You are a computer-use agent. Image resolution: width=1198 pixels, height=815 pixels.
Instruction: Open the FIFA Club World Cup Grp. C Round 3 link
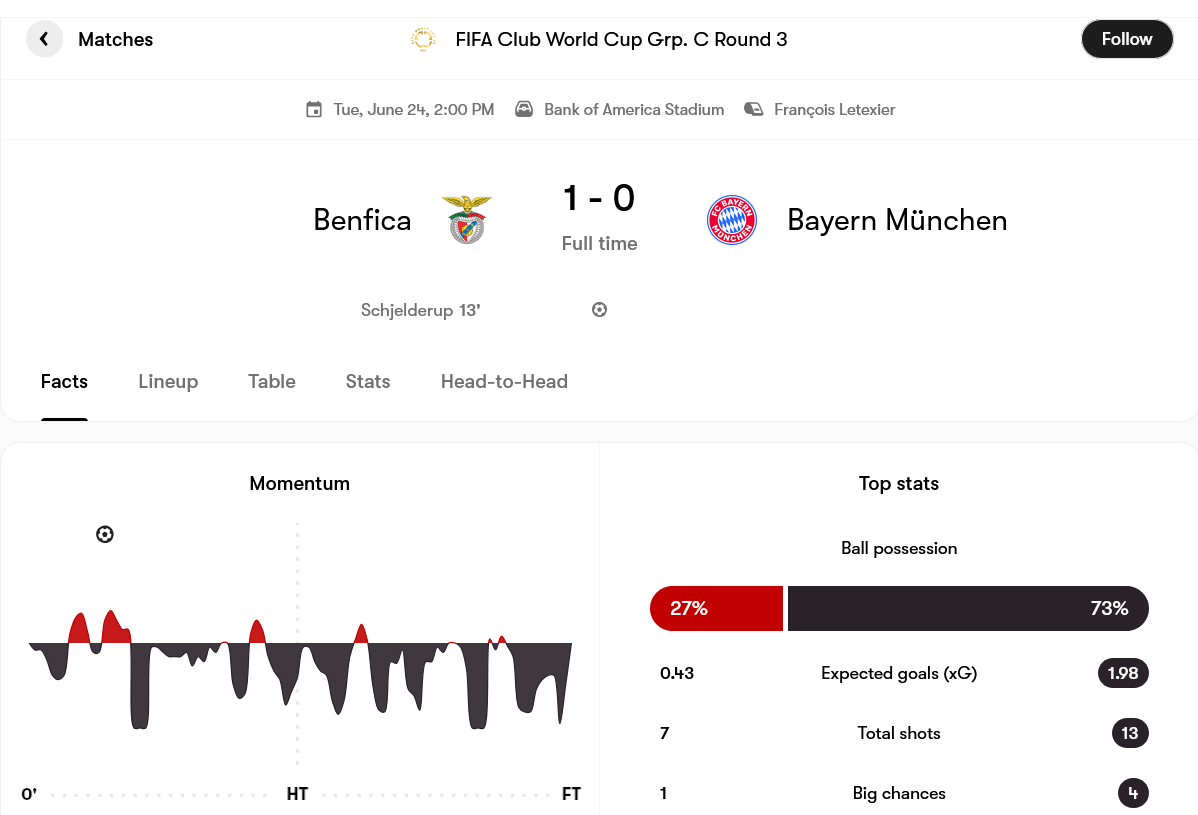(621, 39)
